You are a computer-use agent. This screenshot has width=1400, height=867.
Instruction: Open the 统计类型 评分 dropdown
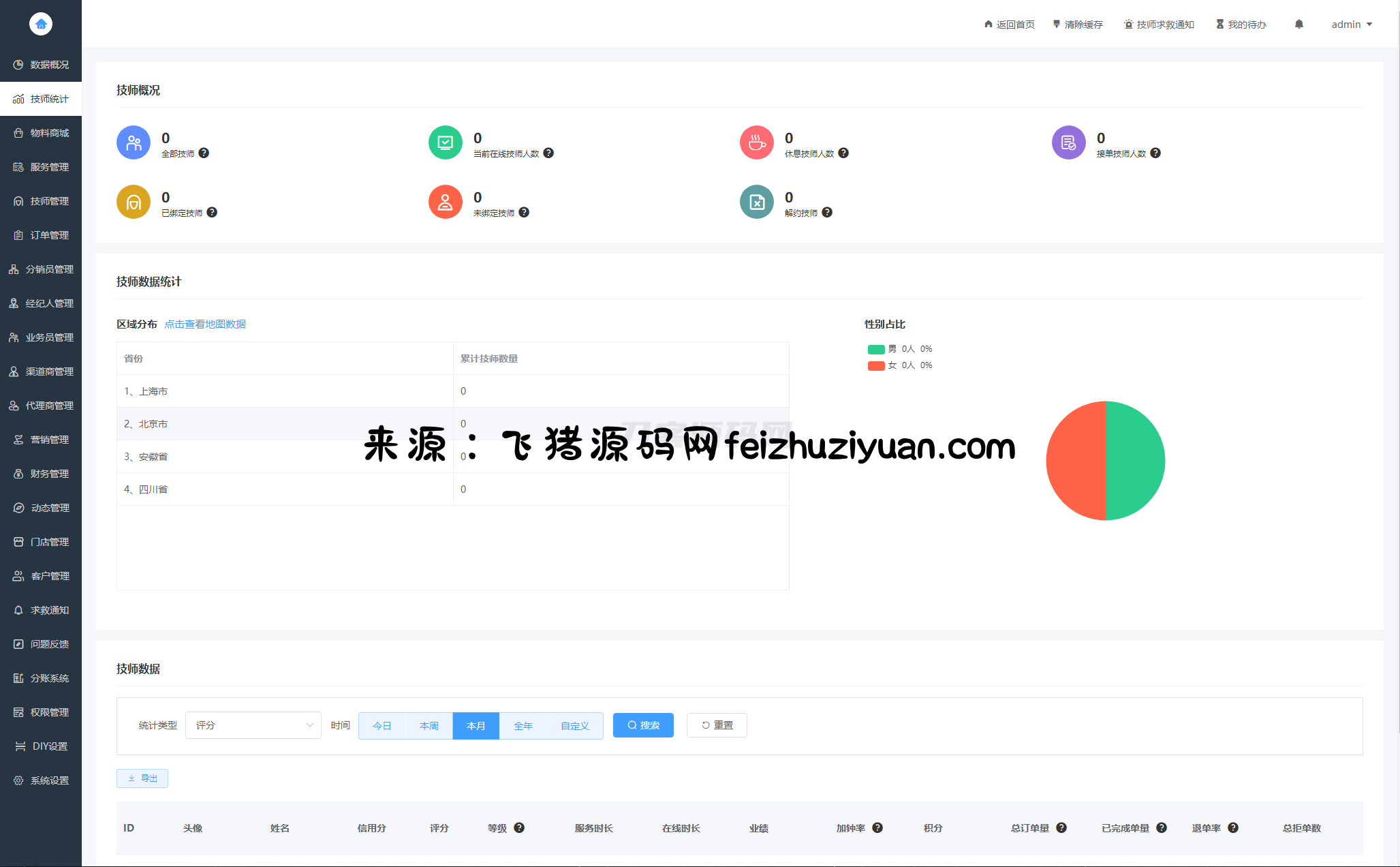(x=253, y=725)
